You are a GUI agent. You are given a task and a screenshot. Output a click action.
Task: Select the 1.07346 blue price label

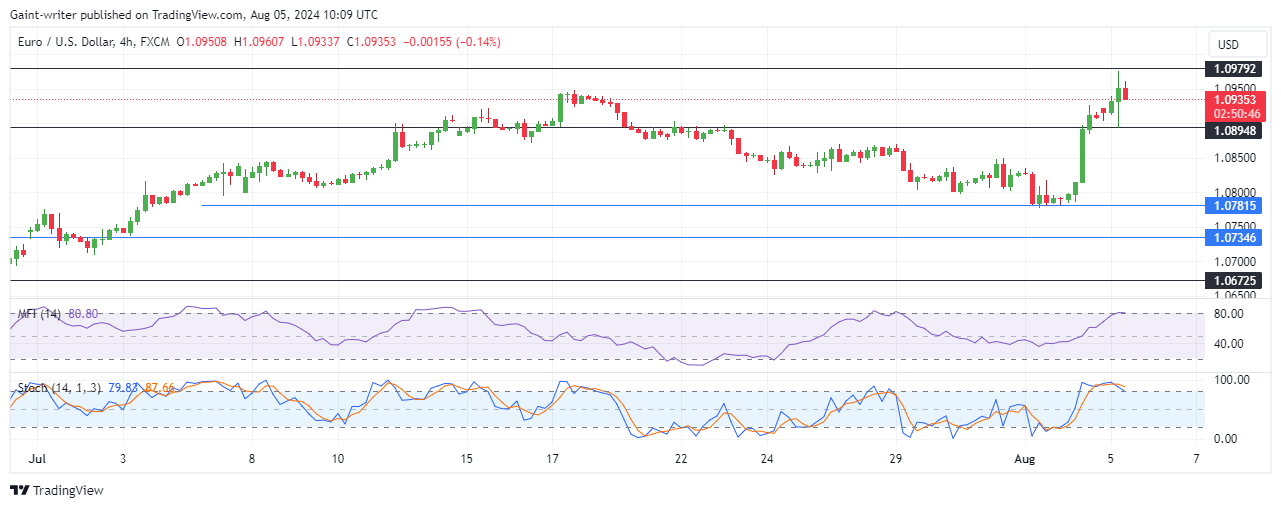point(1235,237)
